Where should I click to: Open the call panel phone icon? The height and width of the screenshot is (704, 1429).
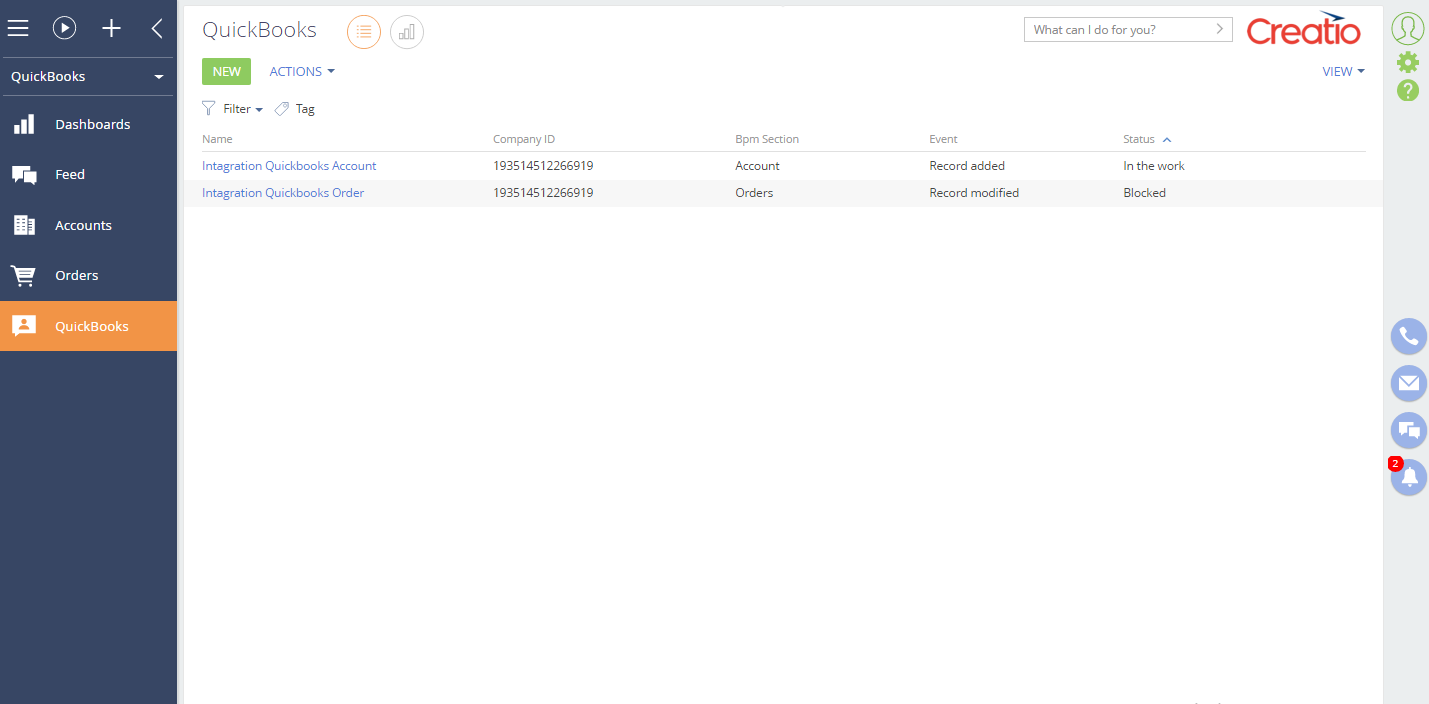[x=1408, y=336]
